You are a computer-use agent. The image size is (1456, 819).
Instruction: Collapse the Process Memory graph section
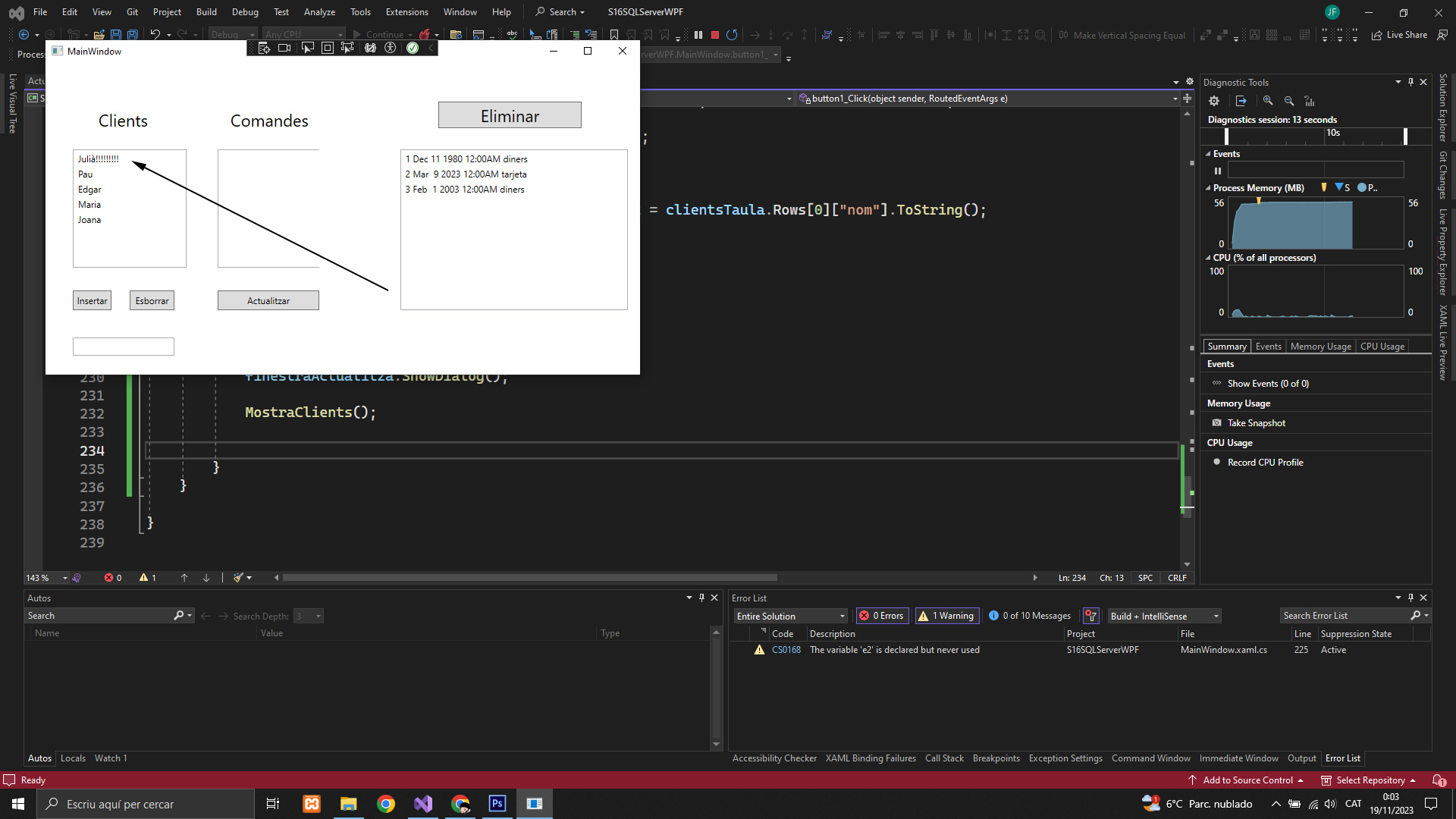tap(1208, 188)
